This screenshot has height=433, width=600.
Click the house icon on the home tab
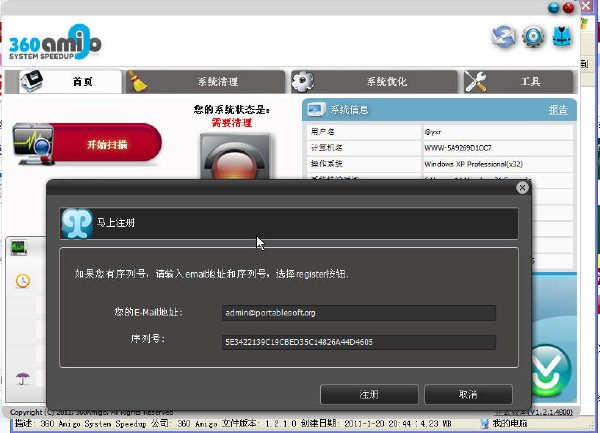(31, 81)
